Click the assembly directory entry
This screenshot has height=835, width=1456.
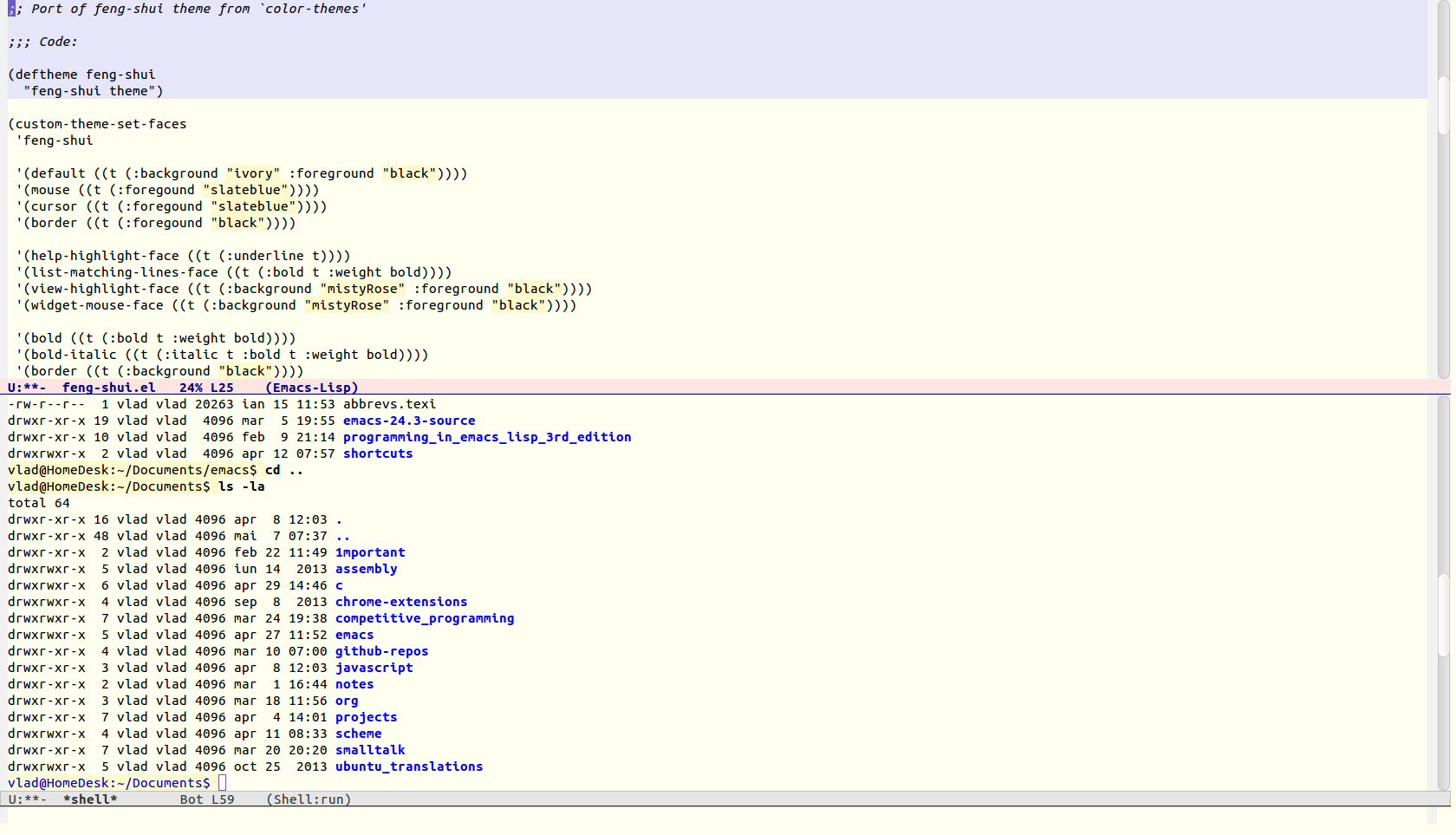point(367,569)
